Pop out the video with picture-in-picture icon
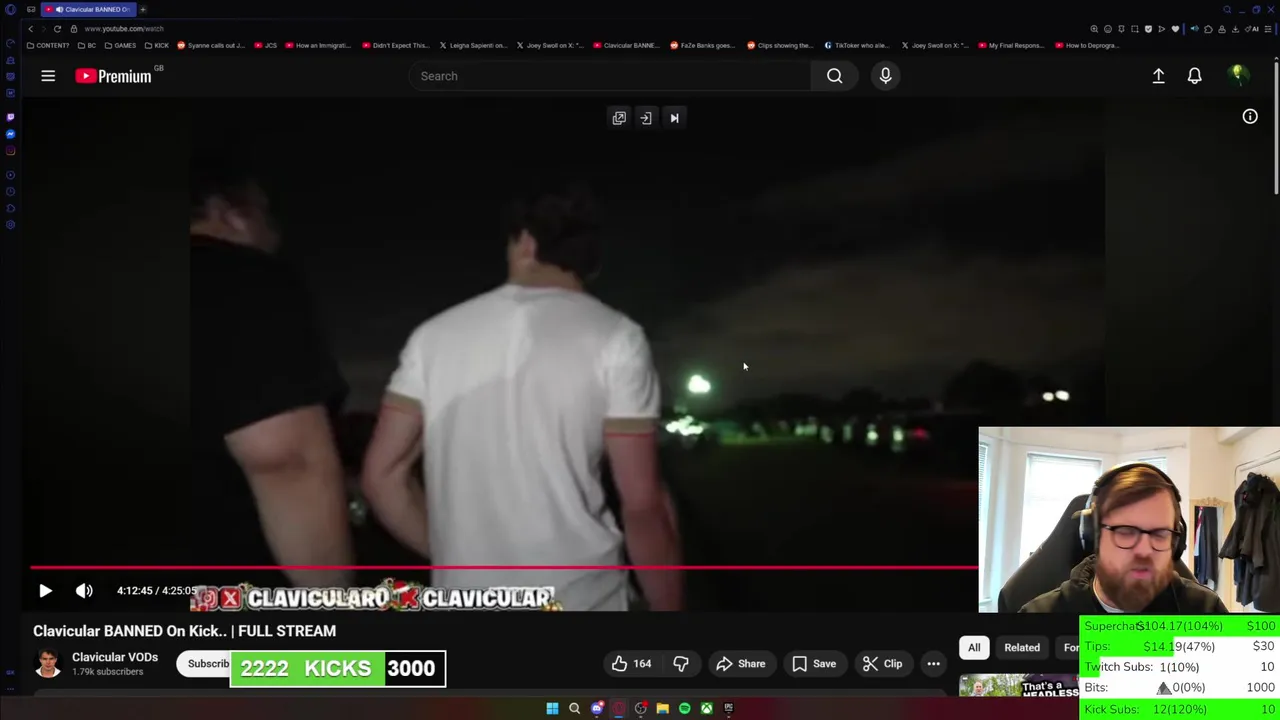 click(x=619, y=118)
